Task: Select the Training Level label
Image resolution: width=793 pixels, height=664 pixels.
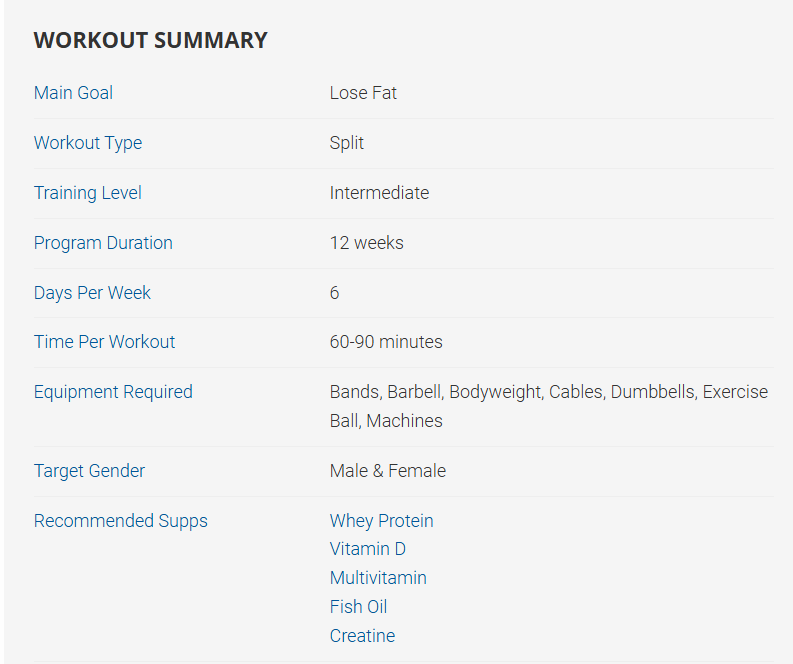Action: point(88,193)
